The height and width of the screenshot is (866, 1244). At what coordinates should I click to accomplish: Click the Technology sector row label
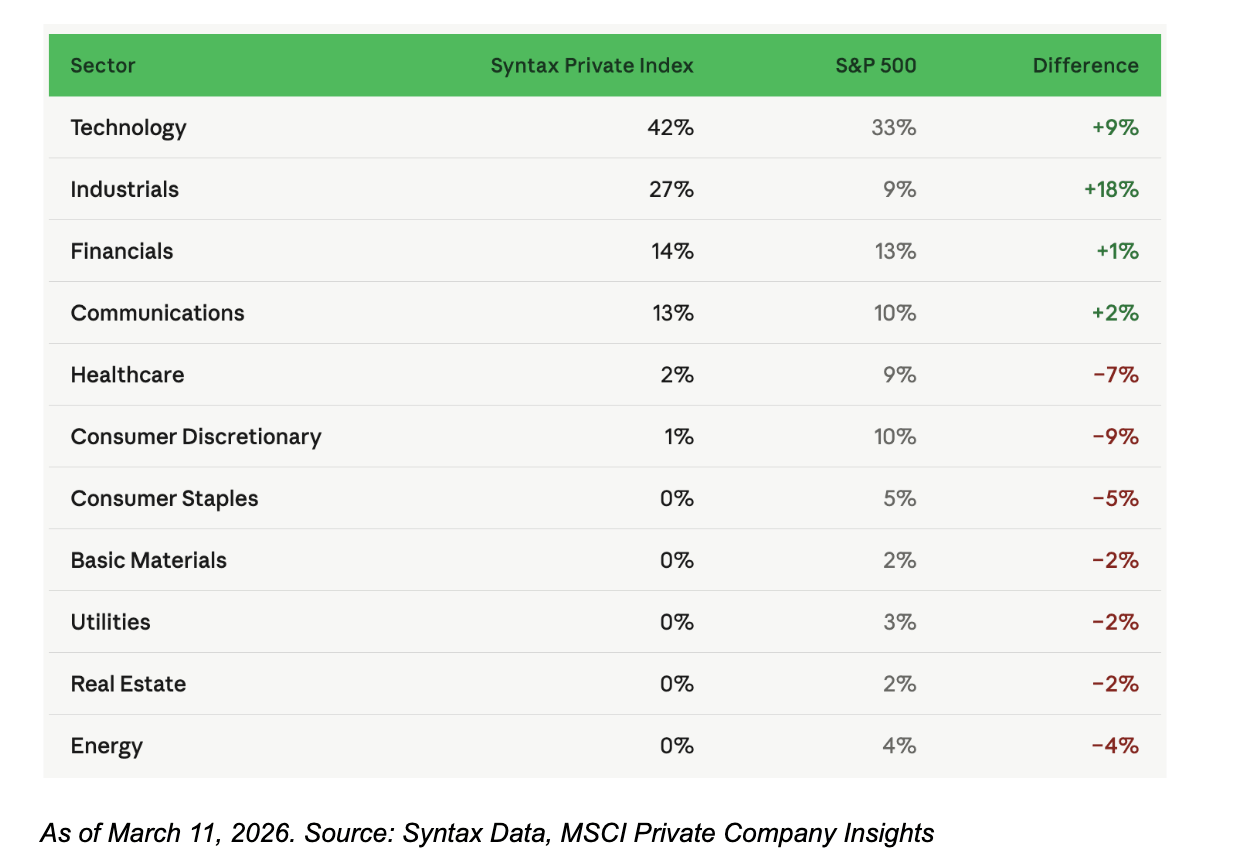(129, 128)
